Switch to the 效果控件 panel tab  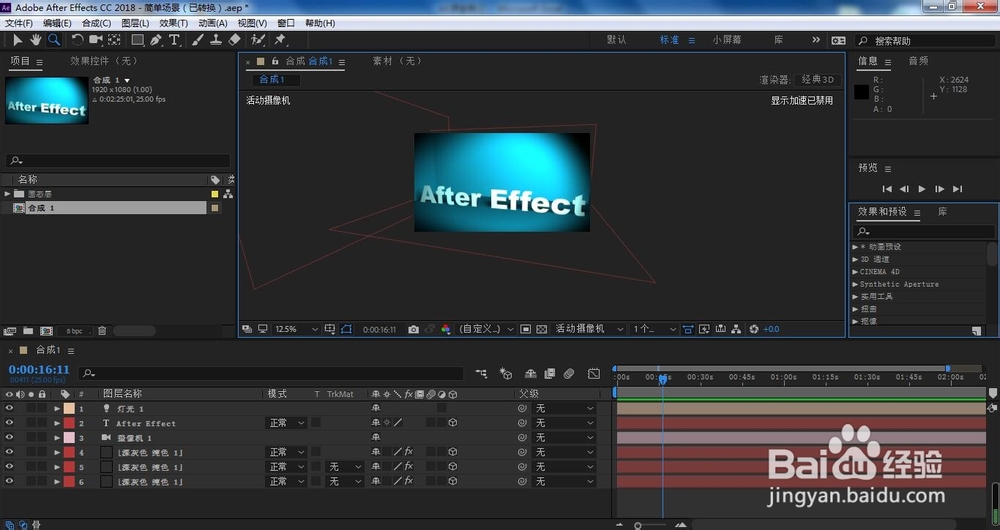pyautogui.click(x=104, y=61)
